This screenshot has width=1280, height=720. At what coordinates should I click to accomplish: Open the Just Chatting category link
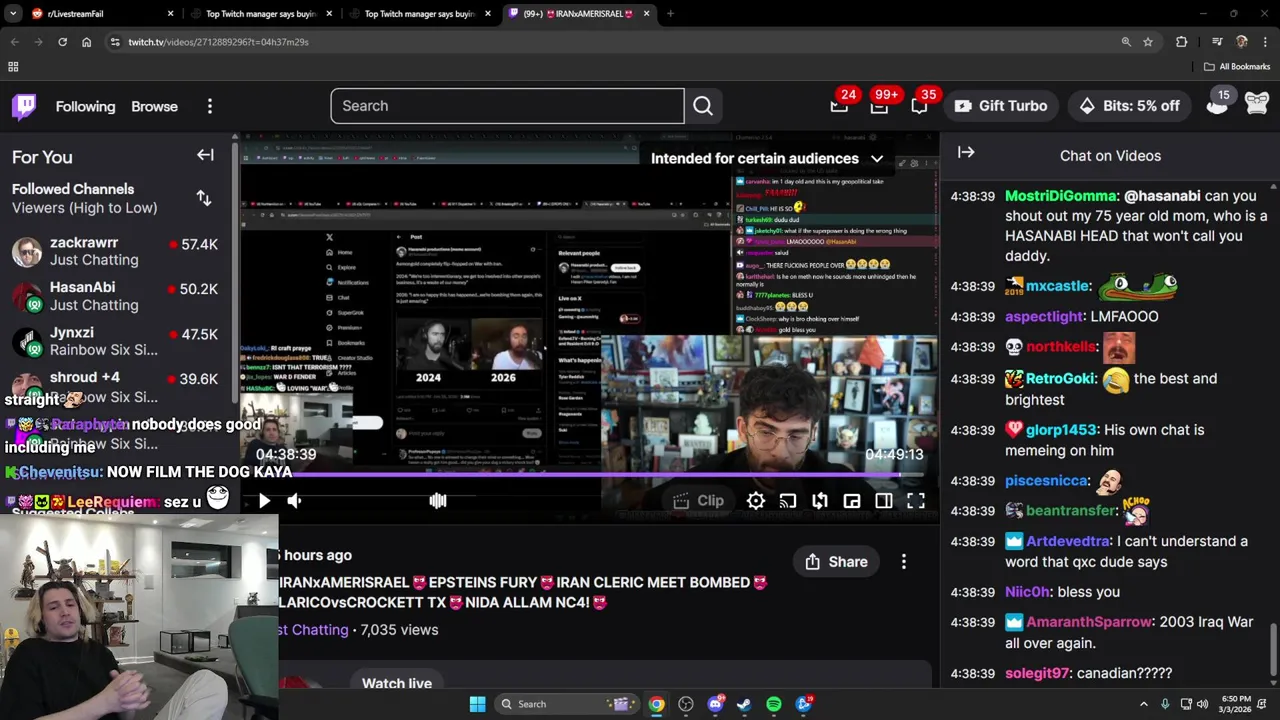click(x=314, y=630)
